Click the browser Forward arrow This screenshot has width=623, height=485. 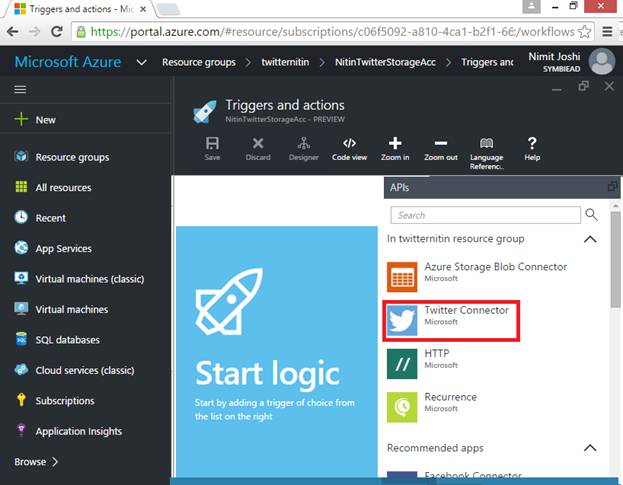pyautogui.click(x=35, y=31)
